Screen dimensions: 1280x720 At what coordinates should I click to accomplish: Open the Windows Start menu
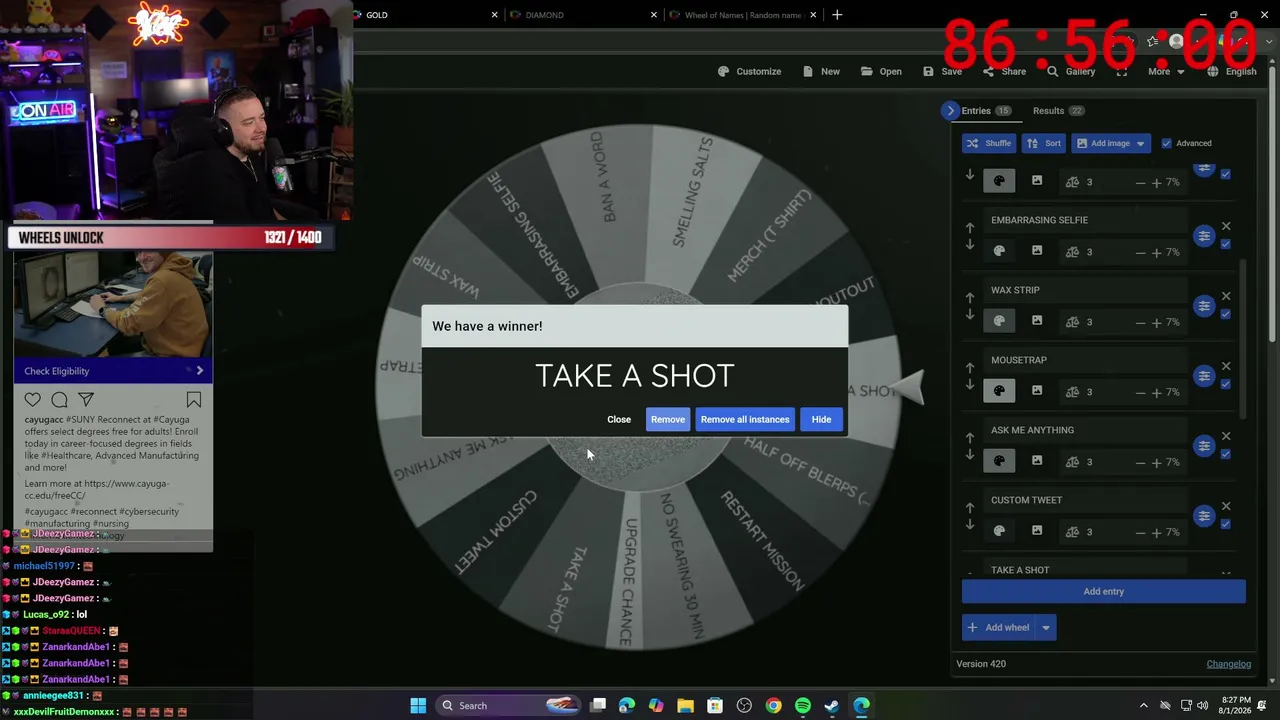(x=418, y=706)
